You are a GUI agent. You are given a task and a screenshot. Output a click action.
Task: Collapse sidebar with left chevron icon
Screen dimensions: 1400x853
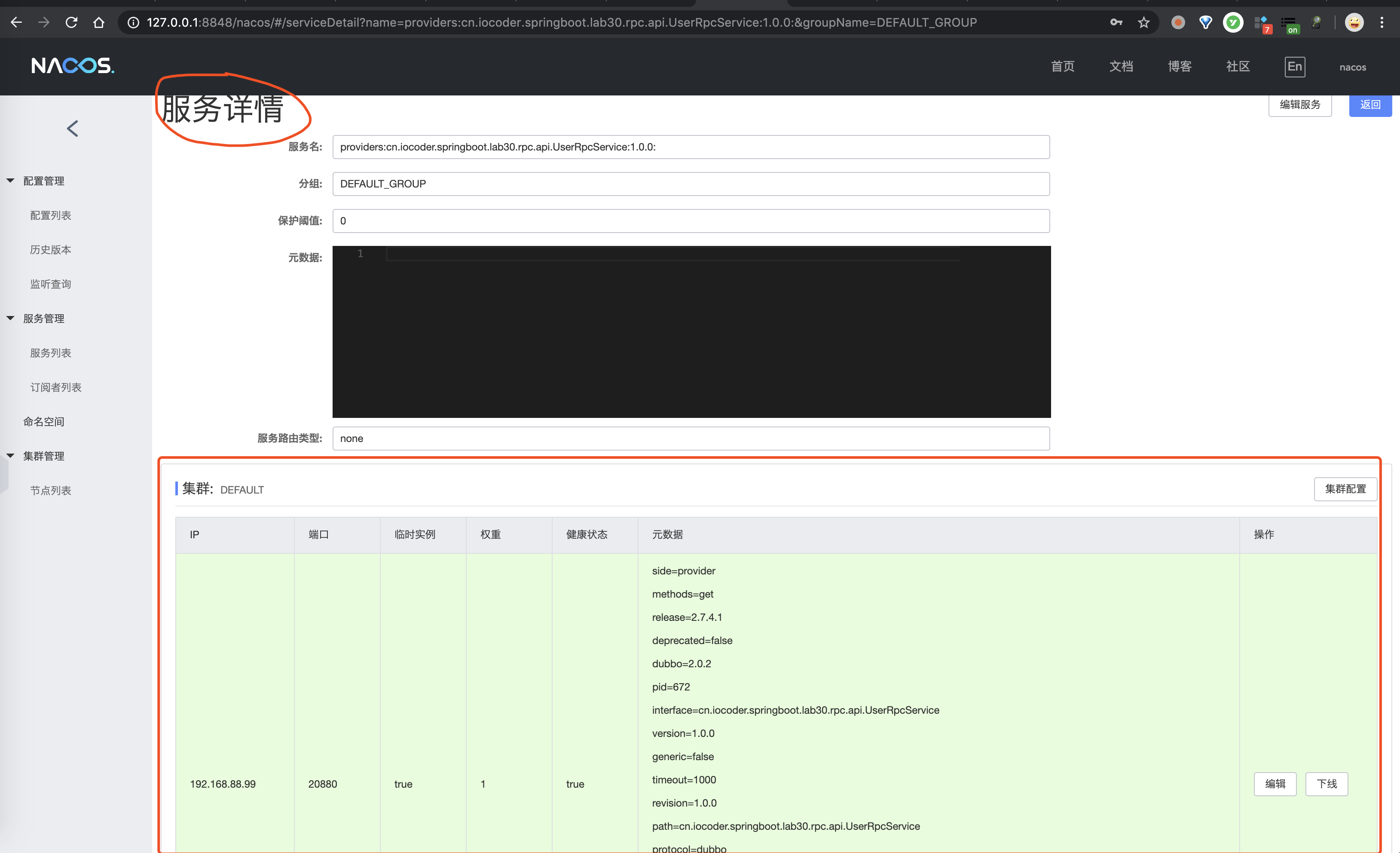coord(72,129)
